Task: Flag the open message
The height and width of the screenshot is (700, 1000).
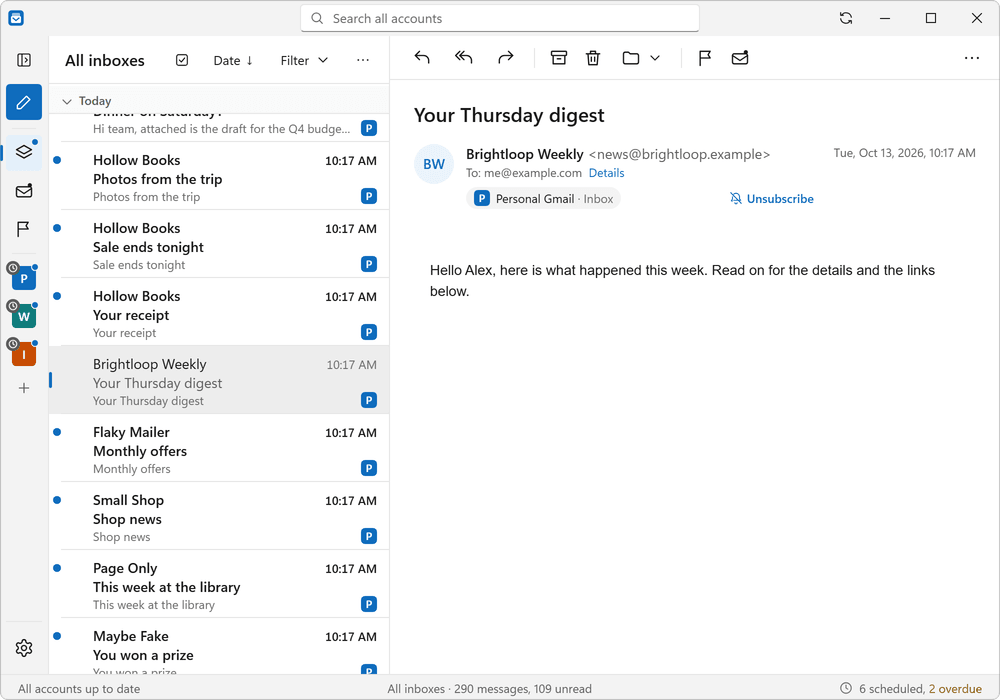Action: click(705, 58)
